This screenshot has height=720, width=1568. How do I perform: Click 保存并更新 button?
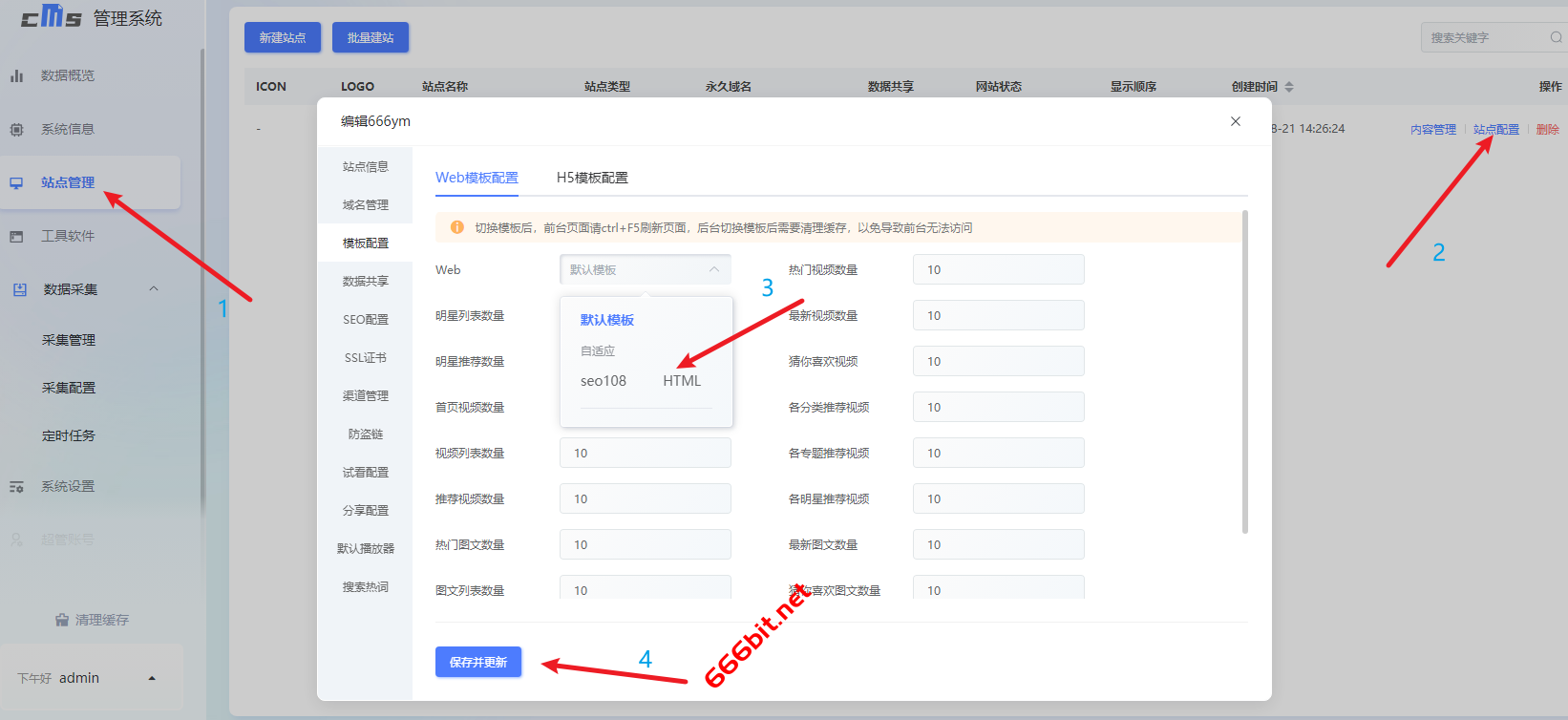[477, 662]
